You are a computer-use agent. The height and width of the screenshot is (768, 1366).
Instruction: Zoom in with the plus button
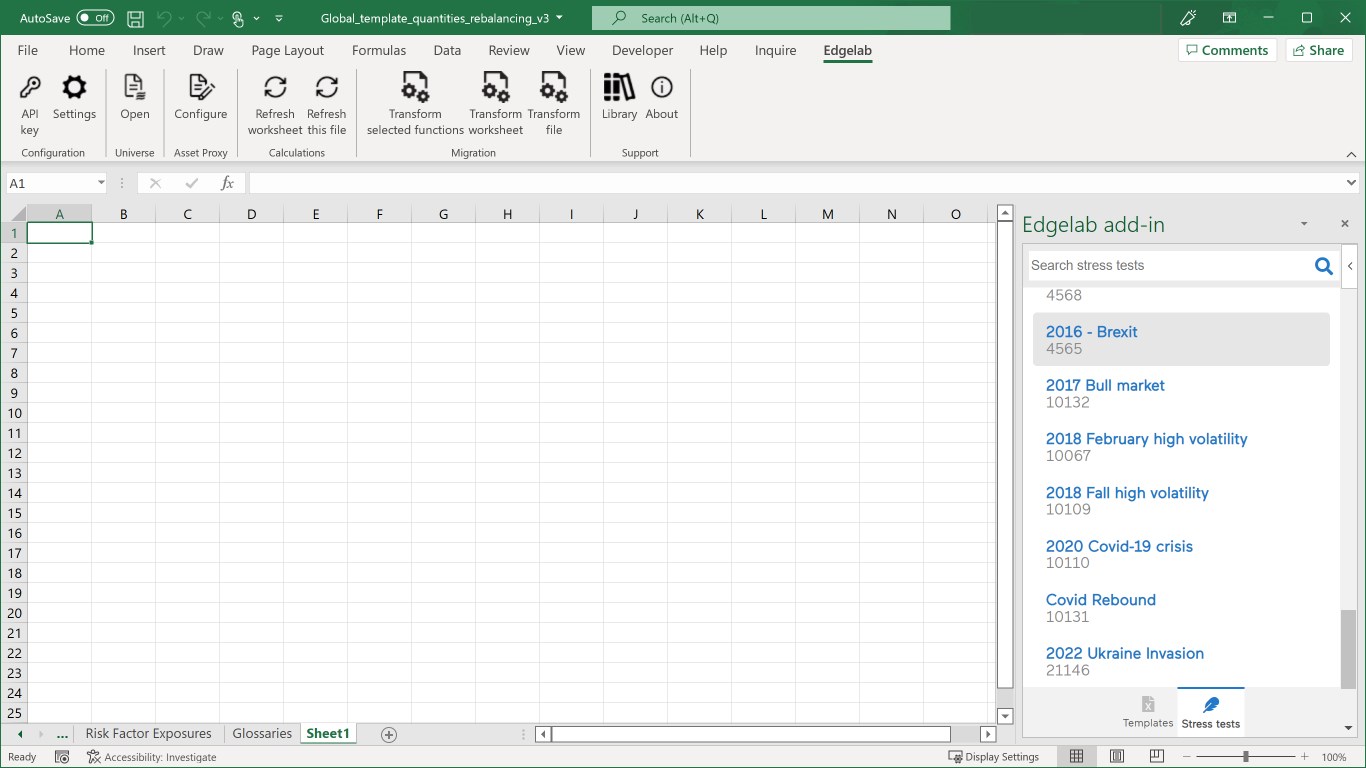[x=1304, y=757]
